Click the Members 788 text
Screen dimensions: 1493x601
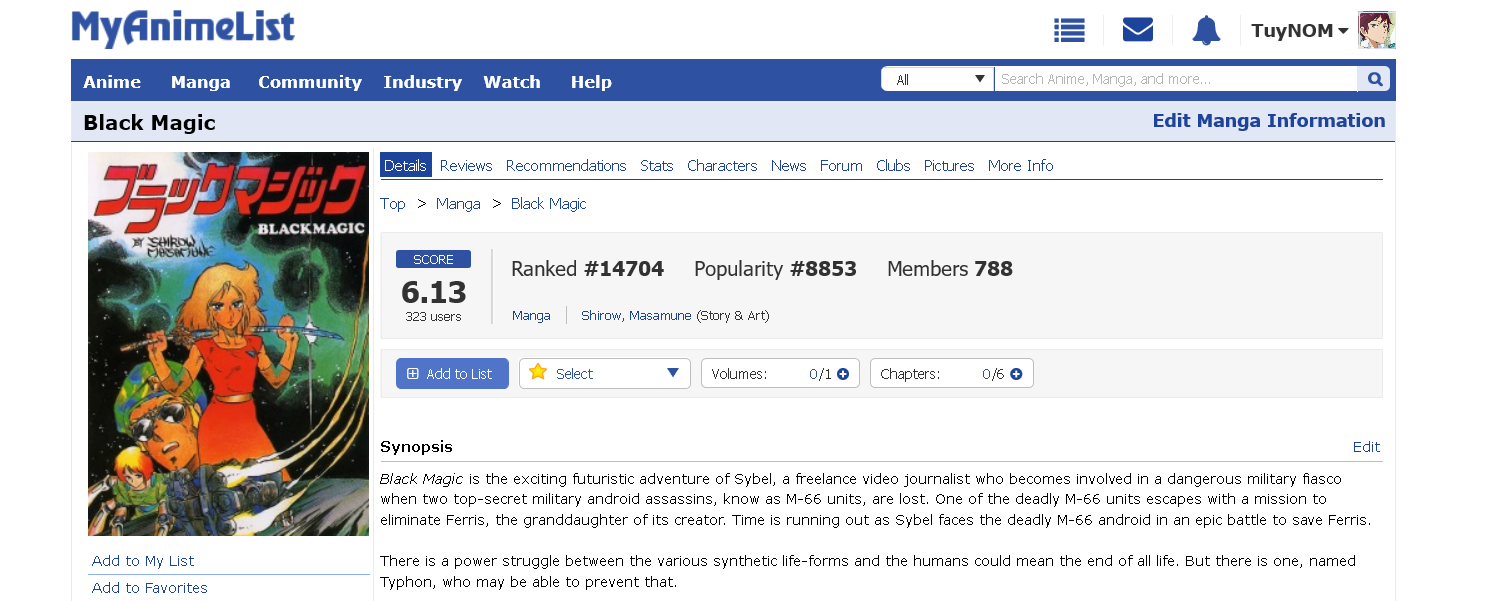950,269
